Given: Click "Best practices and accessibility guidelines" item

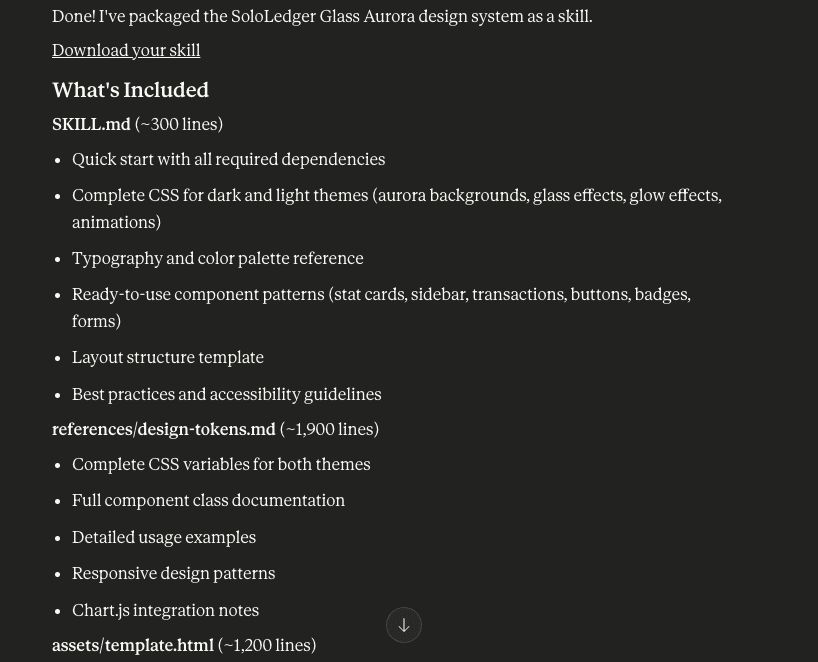Looking at the screenshot, I should click(x=226, y=394).
